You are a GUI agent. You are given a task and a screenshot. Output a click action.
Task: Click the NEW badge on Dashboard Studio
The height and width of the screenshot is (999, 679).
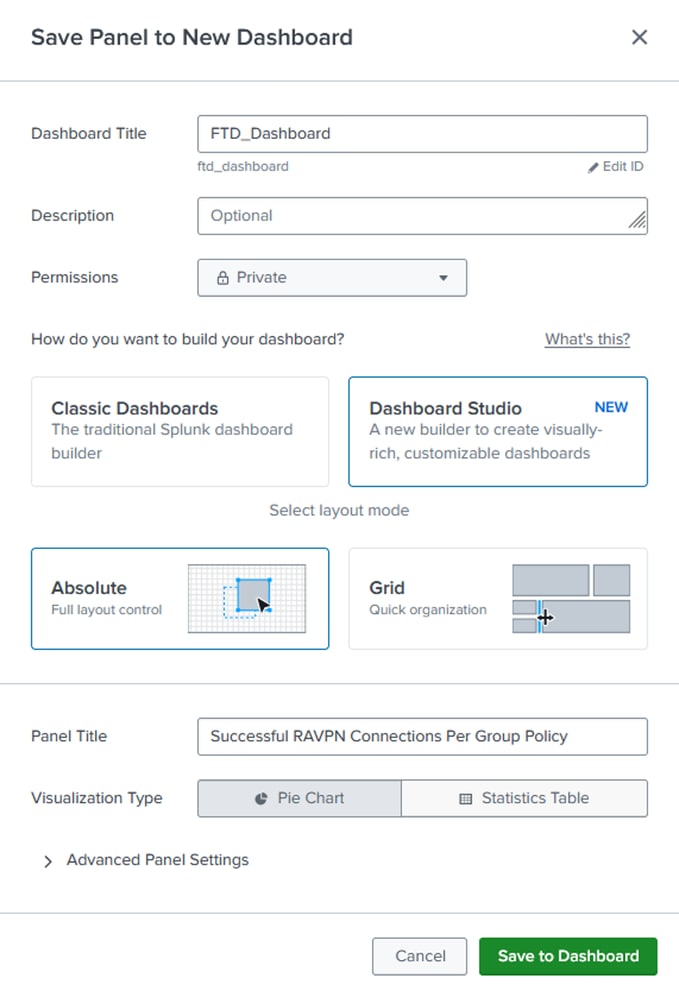pyautogui.click(x=611, y=407)
